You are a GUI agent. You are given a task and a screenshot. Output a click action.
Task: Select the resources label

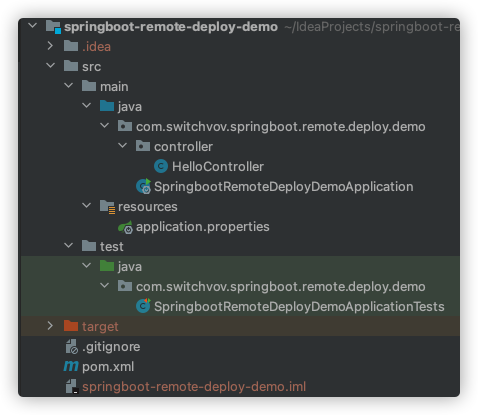[148, 207]
